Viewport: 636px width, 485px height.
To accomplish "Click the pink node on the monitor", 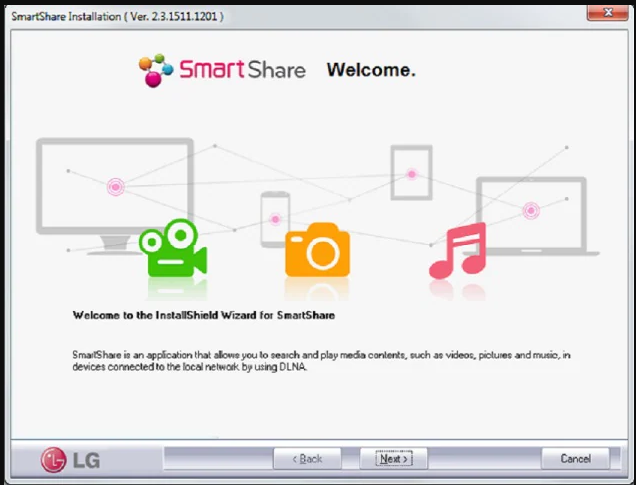I will click(116, 186).
